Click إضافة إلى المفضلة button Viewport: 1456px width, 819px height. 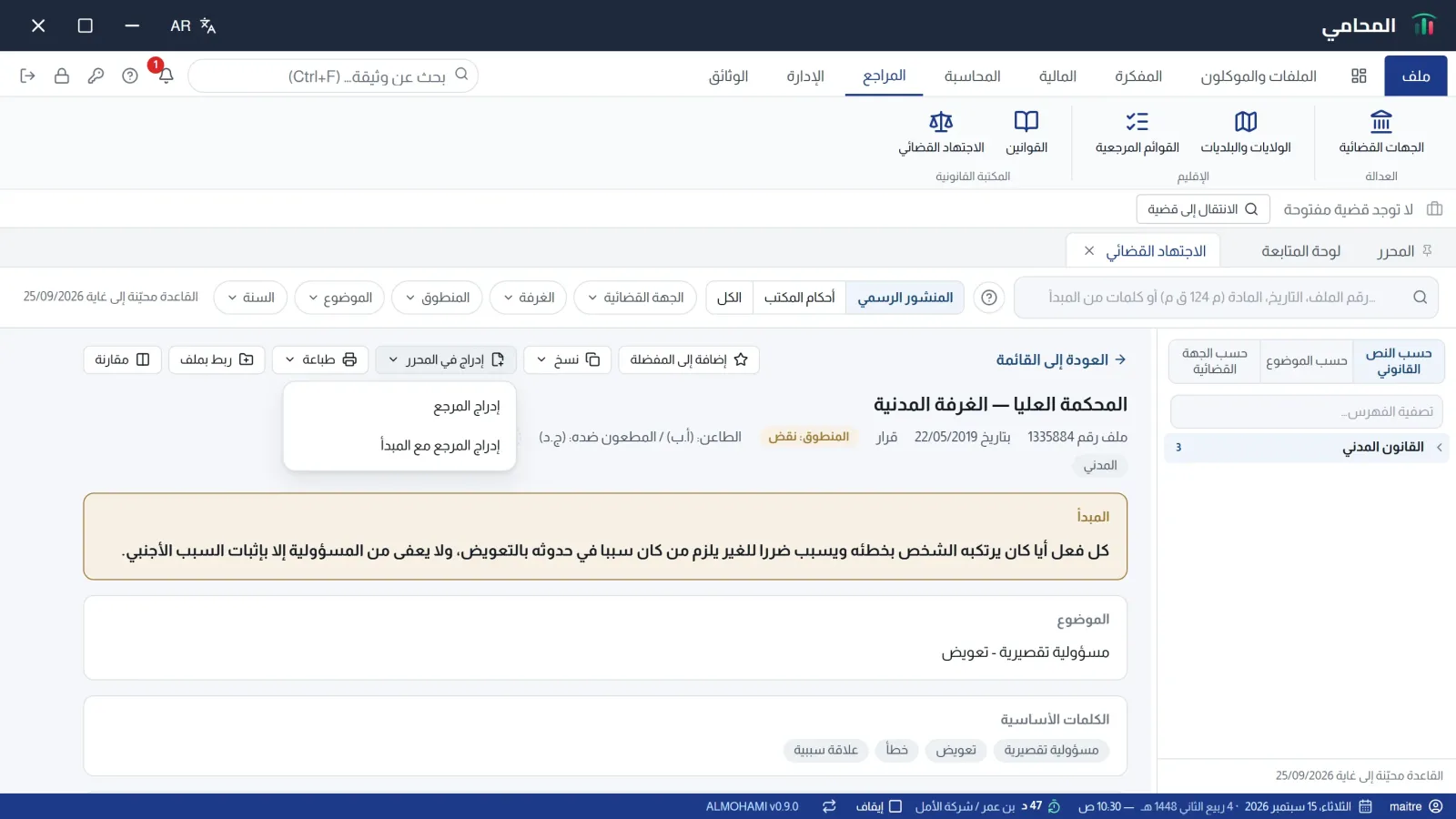tap(689, 359)
